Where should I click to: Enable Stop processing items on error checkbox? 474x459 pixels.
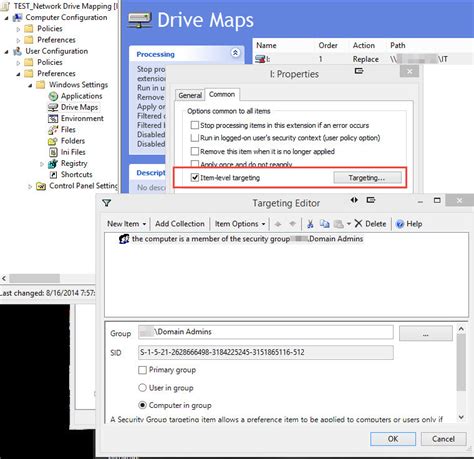[195, 125]
